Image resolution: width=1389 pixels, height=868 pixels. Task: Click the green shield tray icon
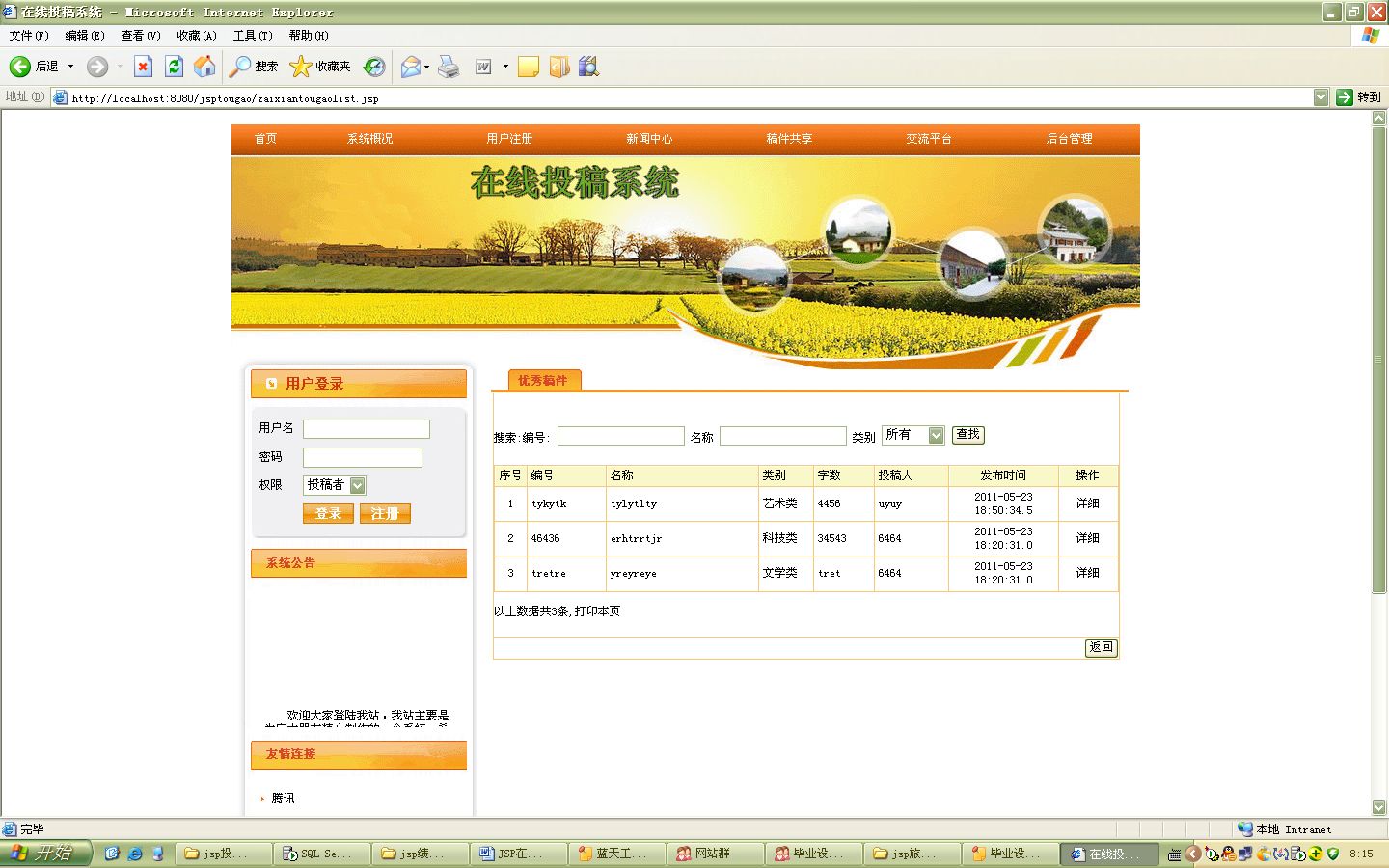tap(1333, 854)
